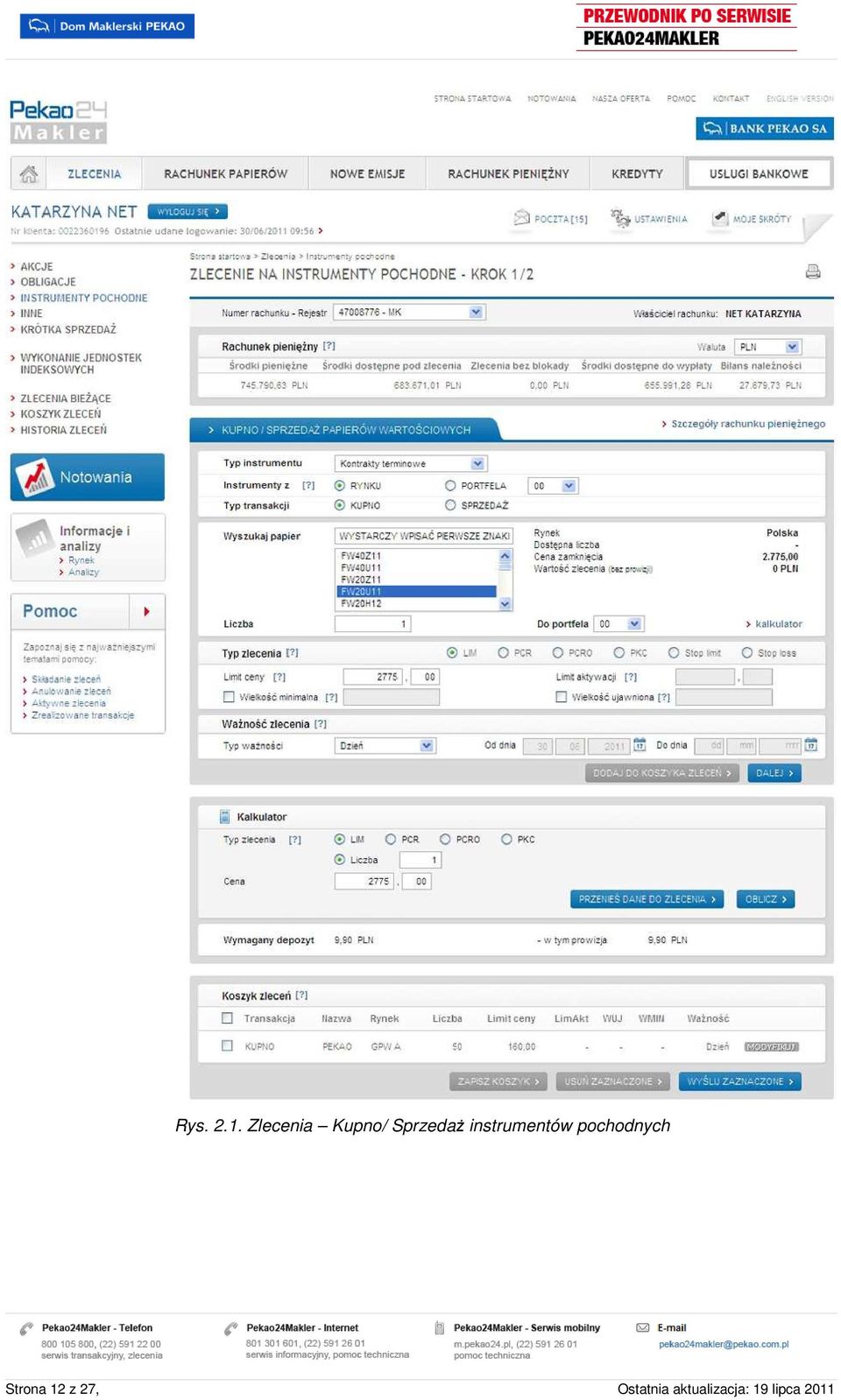Select PCR order type in order form
This screenshot has height=1400, width=841.
[503, 652]
